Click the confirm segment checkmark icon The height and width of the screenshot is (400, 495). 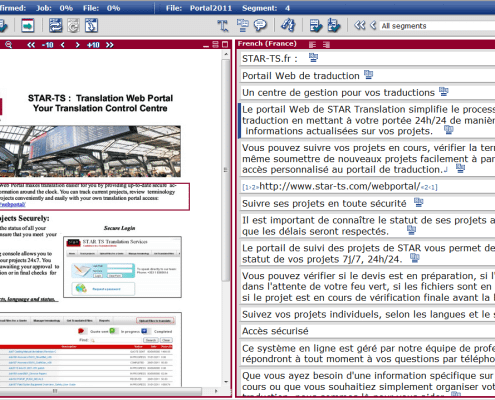tap(315, 26)
